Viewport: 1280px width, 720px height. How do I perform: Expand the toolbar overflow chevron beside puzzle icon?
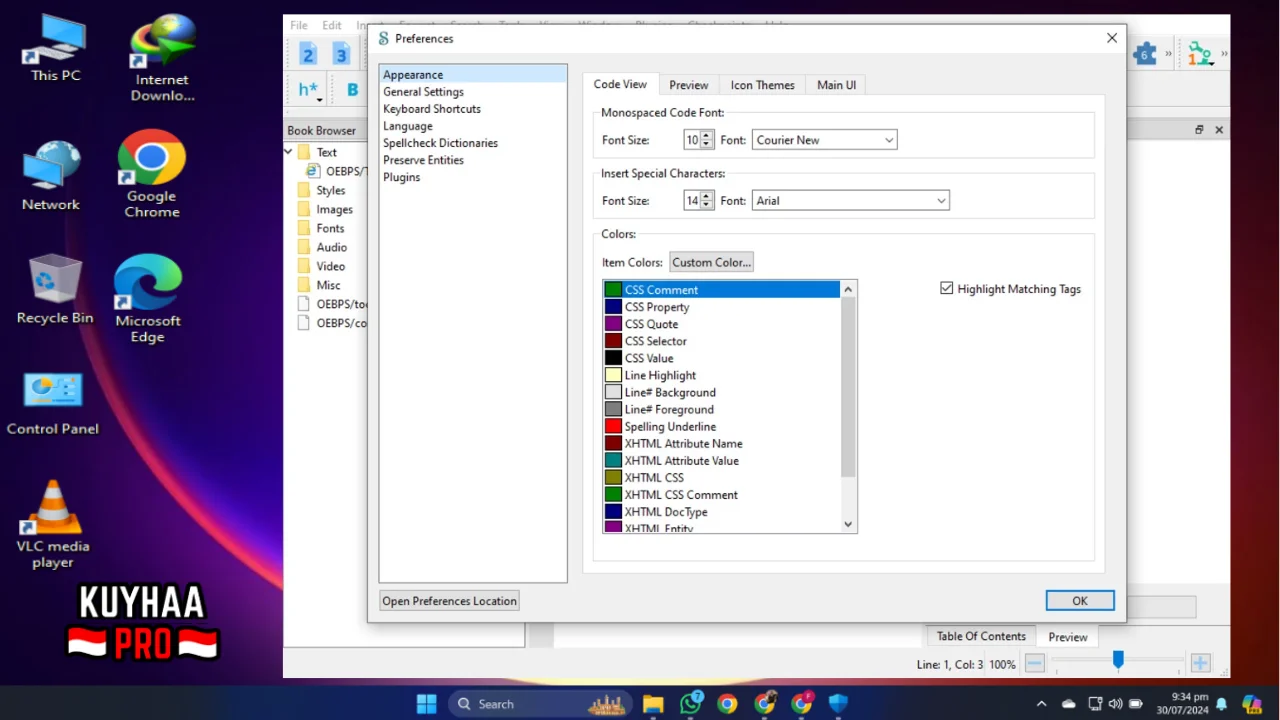(x=1168, y=54)
